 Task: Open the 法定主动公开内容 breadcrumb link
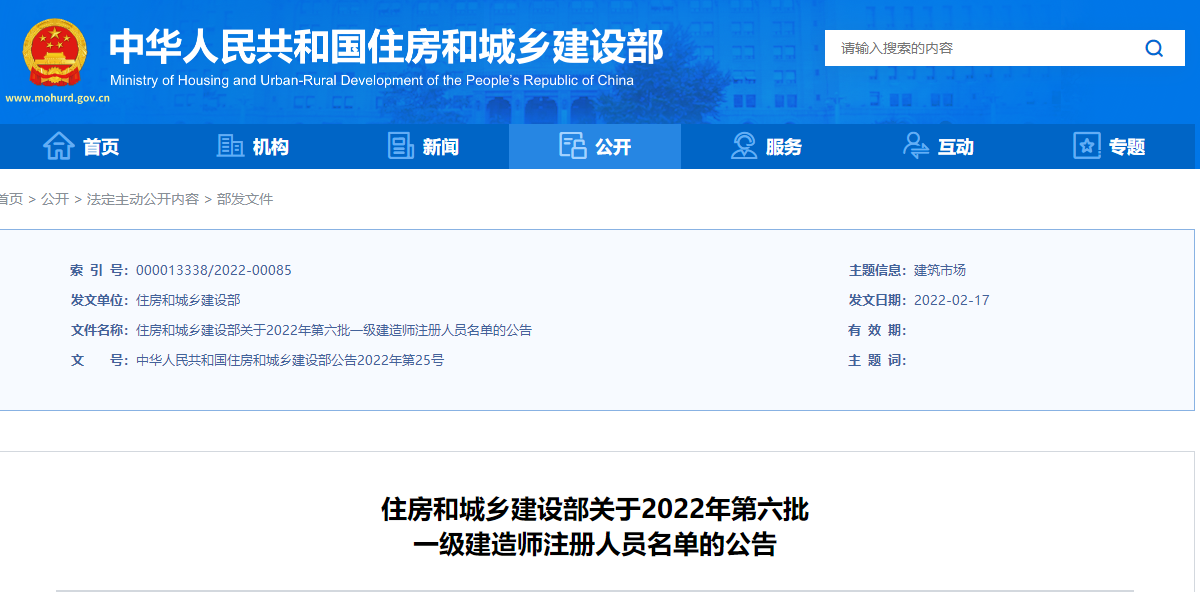point(143,199)
